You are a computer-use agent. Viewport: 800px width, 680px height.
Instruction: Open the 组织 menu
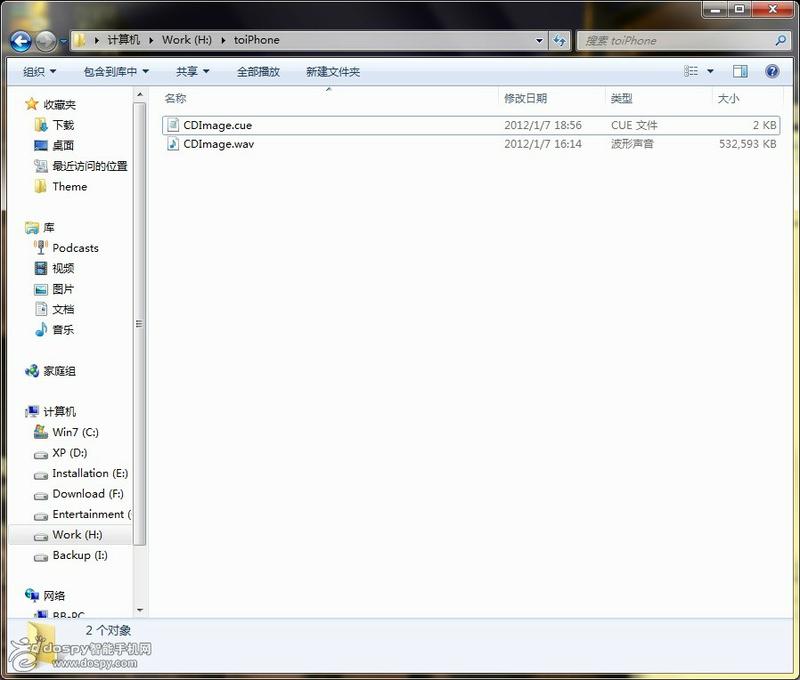pyautogui.click(x=39, y=72)
